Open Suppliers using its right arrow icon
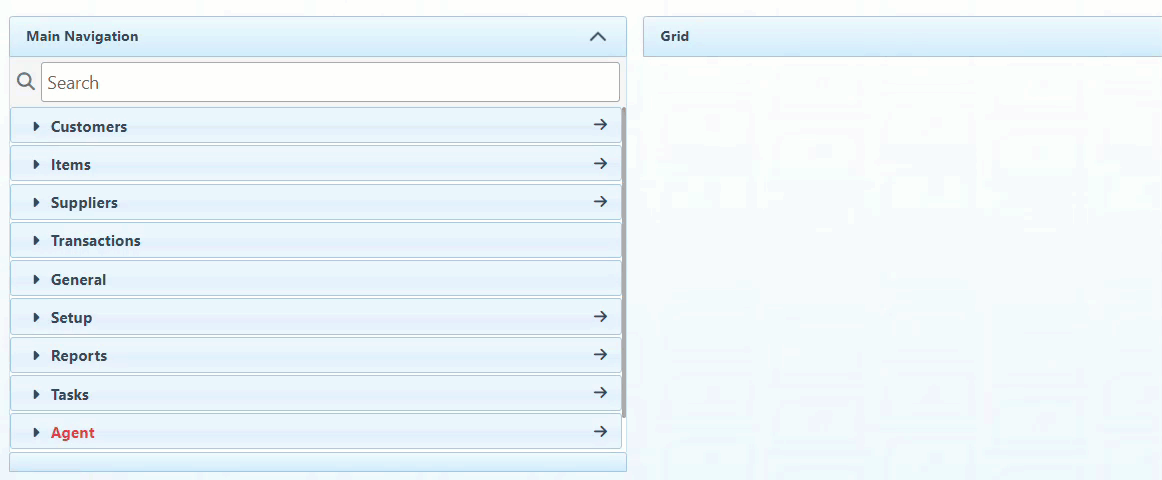This screenshot has height=480, width=1162. tap(600, 201)
